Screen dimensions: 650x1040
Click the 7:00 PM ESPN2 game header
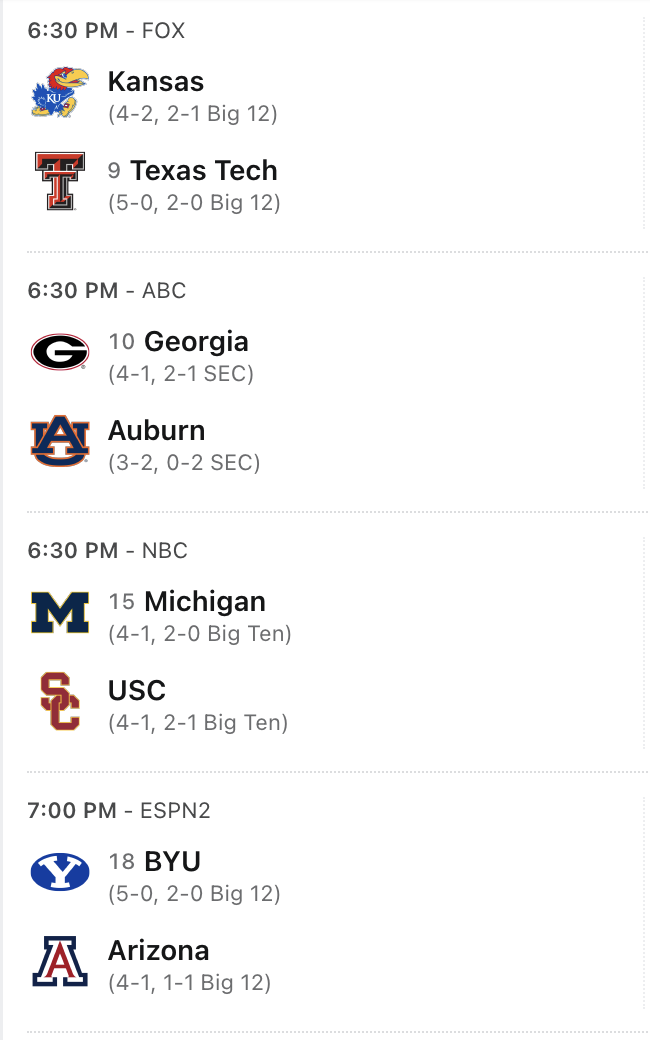tap(118, 811)
